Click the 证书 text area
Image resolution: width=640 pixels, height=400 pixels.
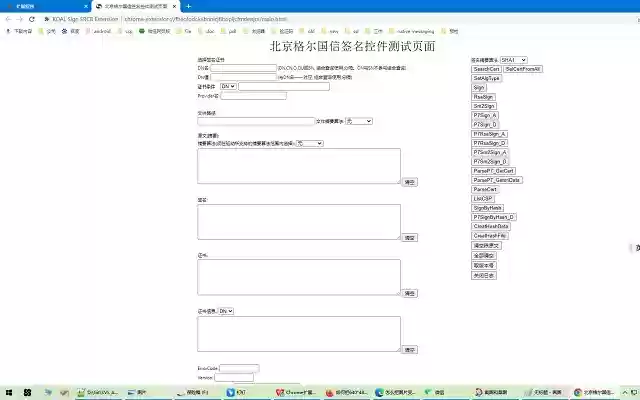point(299,277)
